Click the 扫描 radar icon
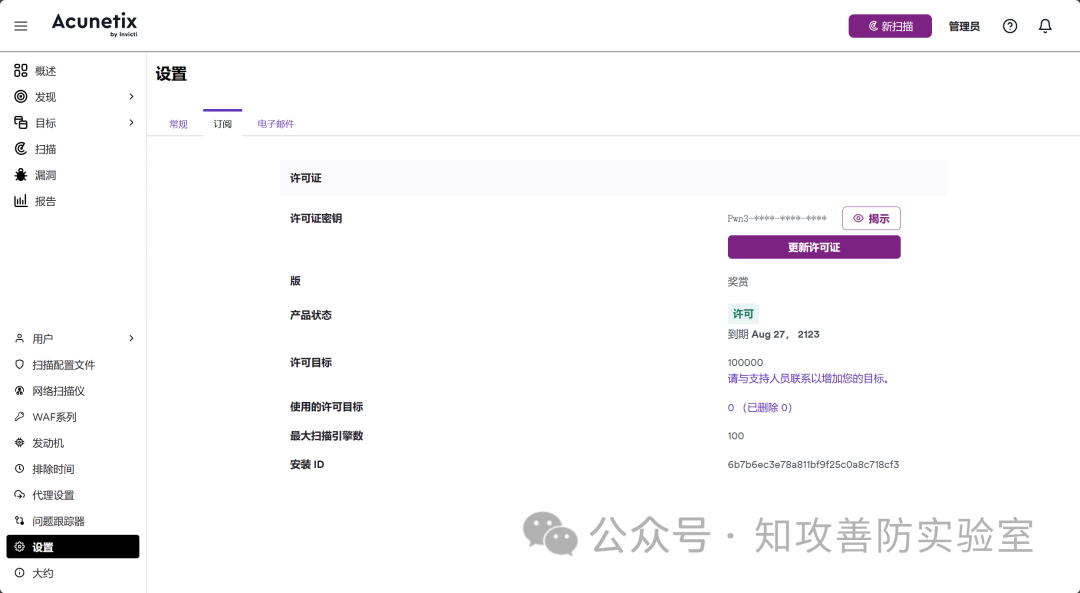 [21, 149]
